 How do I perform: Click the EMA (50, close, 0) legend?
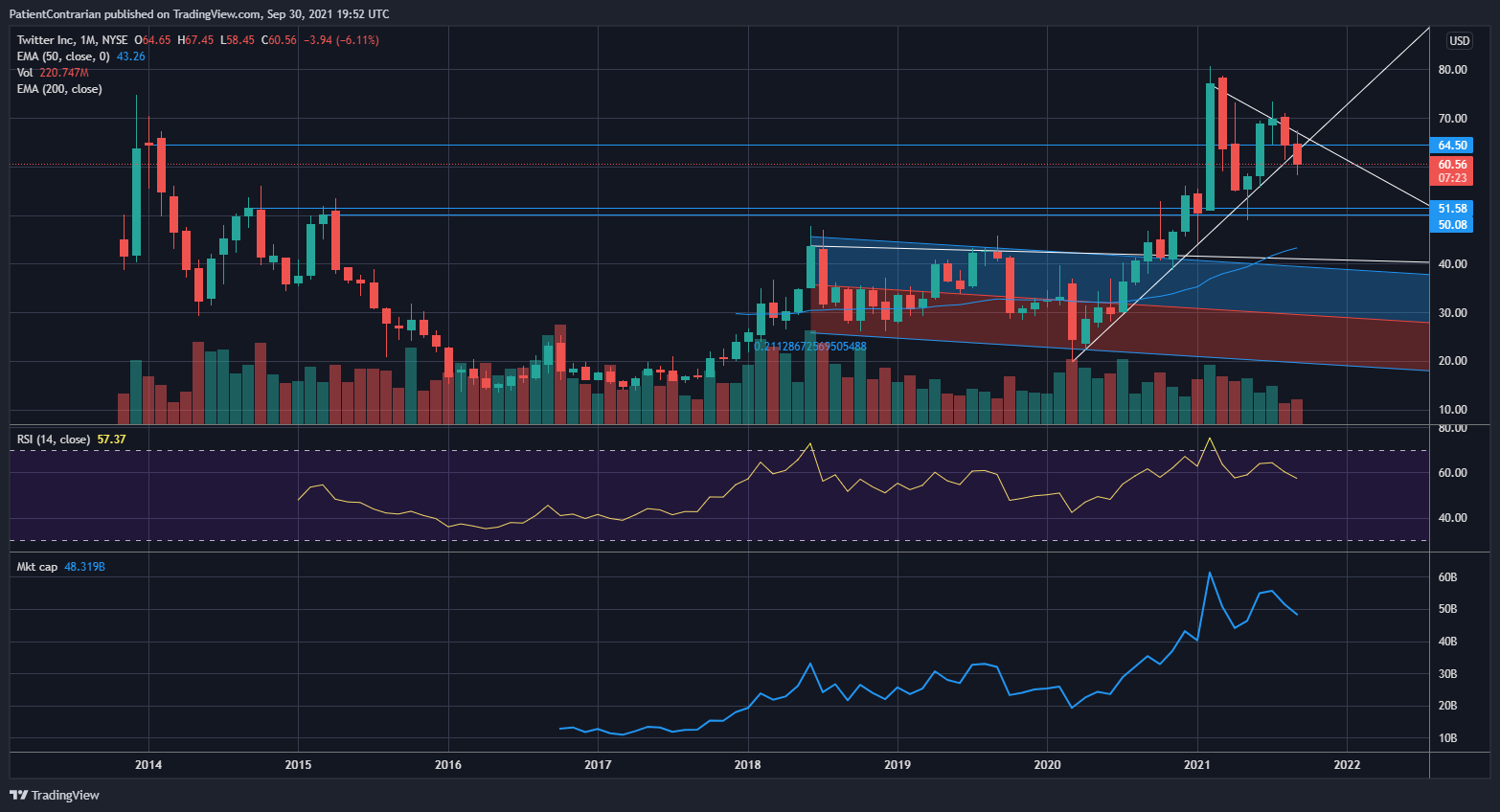pyautogui.click(x=63, y=56)
